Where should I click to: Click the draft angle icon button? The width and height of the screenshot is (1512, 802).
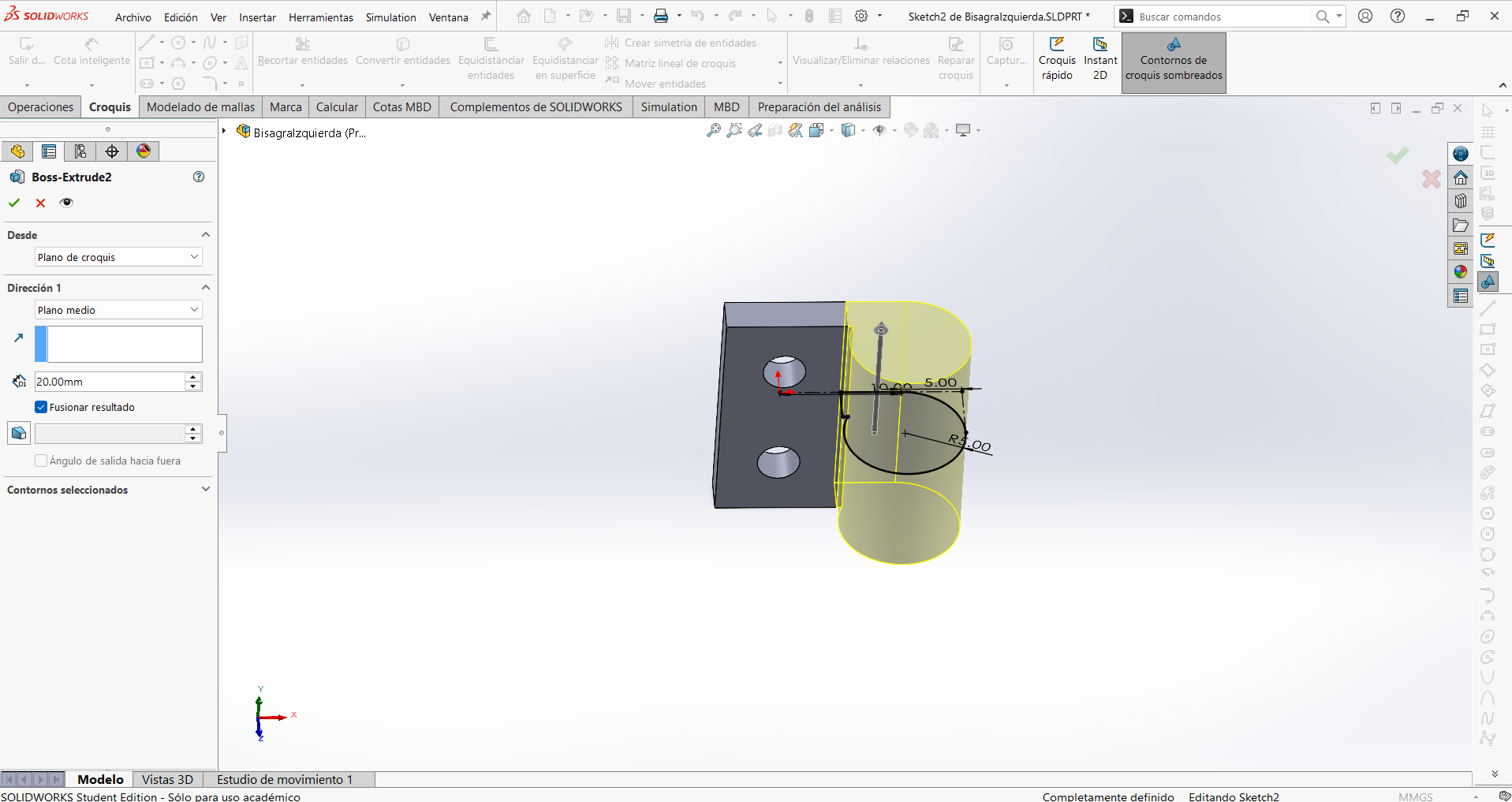(19, 433)
